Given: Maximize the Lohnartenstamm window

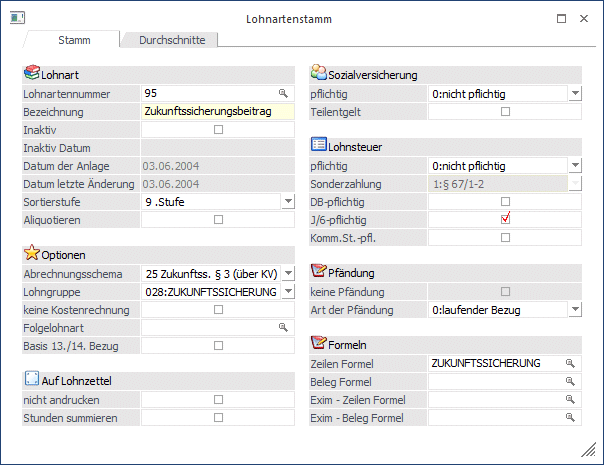Looking at the screenshot, I should [562, 18].
